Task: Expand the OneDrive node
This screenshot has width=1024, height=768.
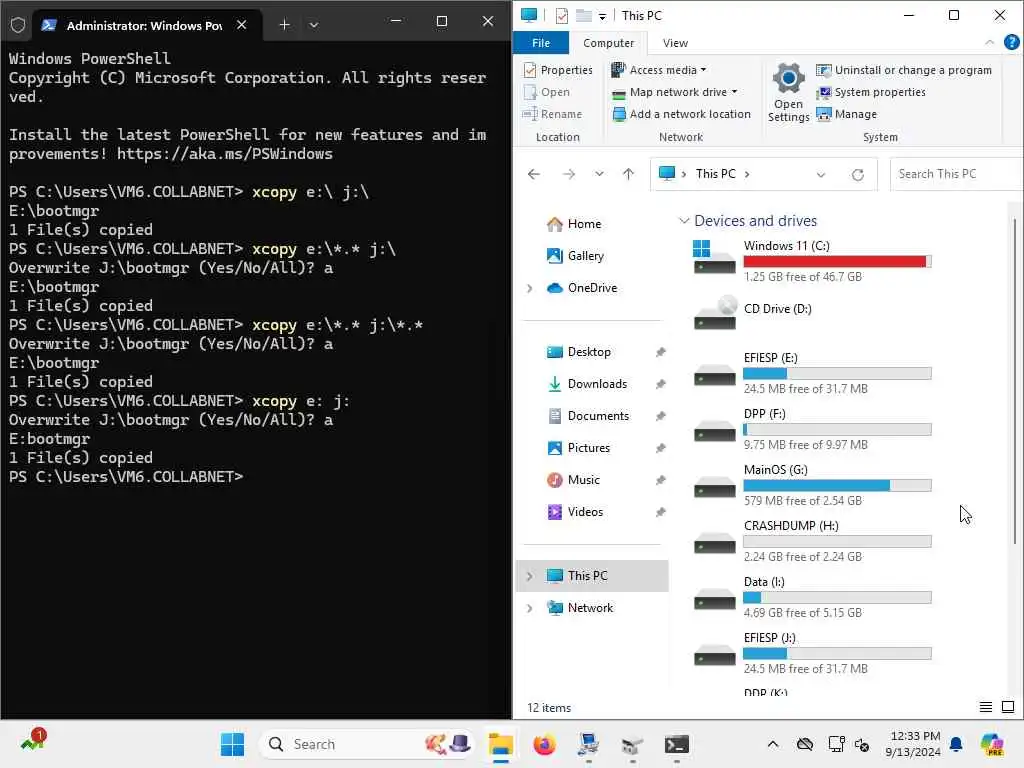Action: pyautogui.click(x=530, y=288)
